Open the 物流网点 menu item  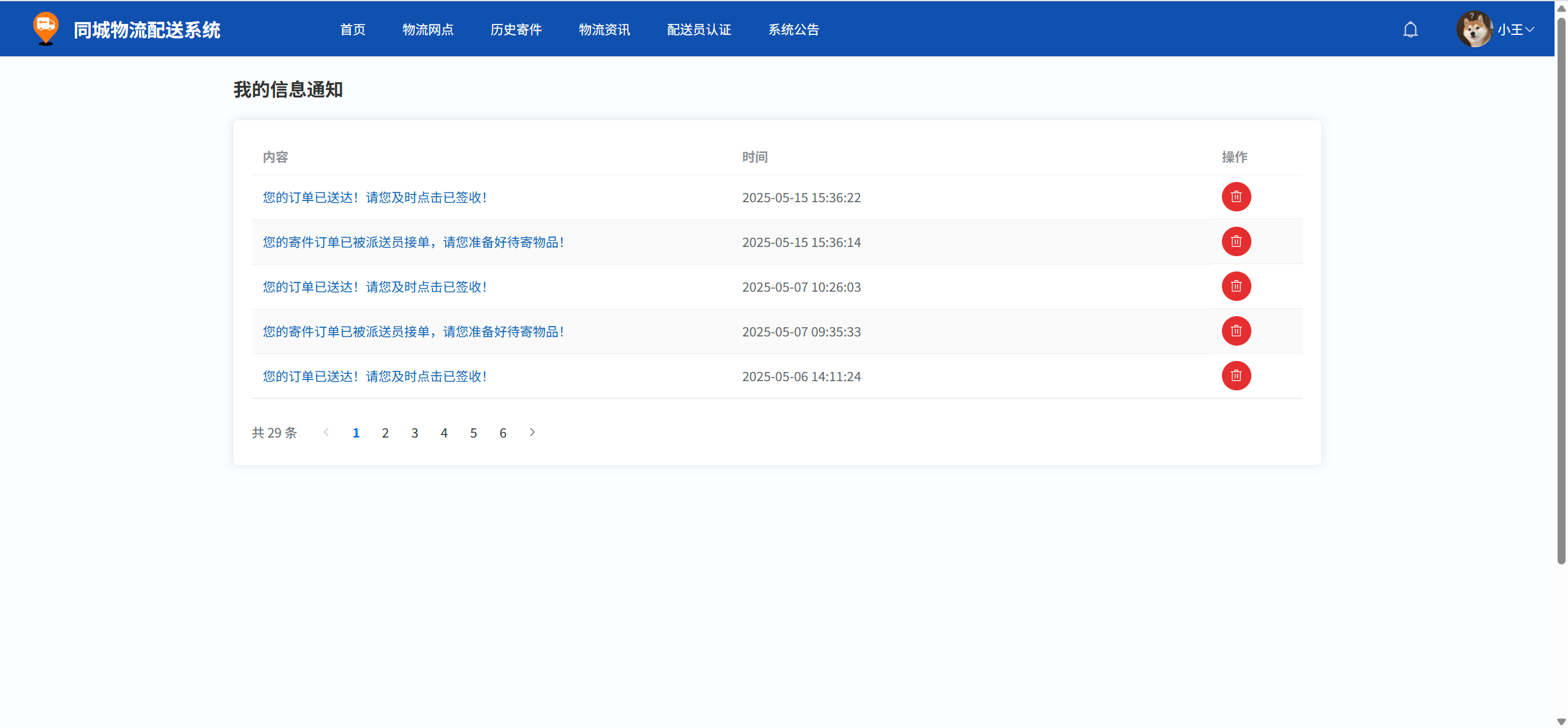point(428,29)
